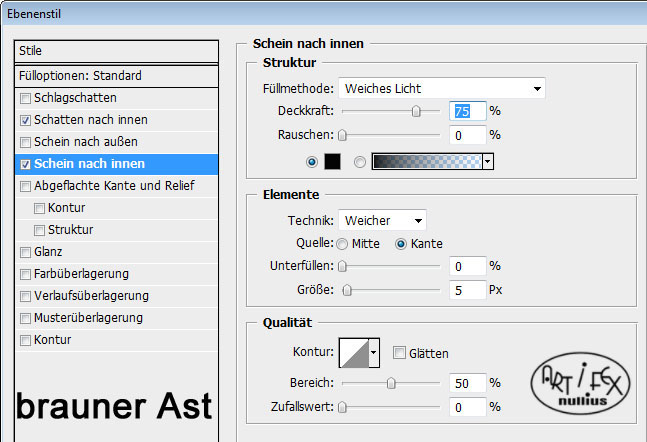The image size is (647, 442).
Task: Click the Rauschen value field
Action: 468,135
